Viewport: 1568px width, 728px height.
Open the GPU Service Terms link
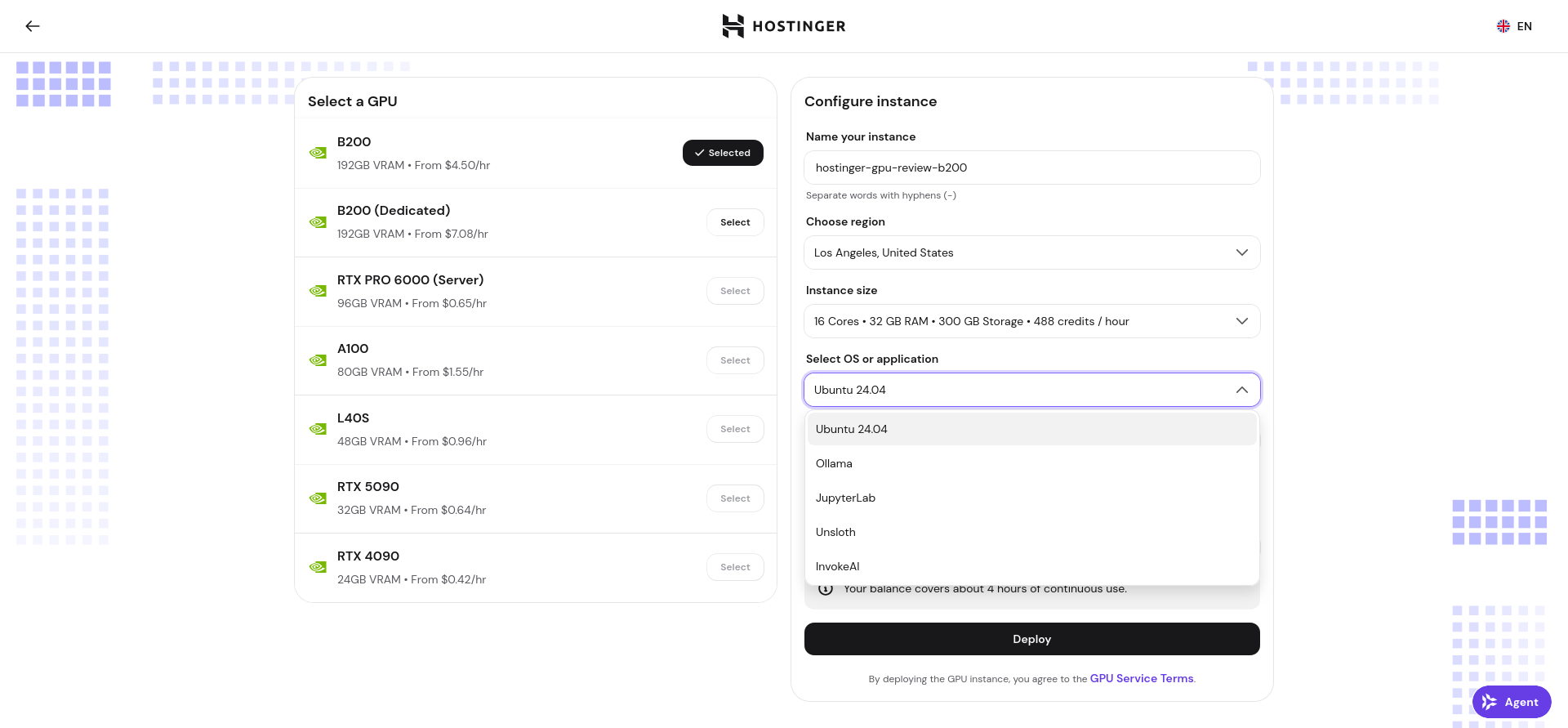click(x=1142, y=678)
